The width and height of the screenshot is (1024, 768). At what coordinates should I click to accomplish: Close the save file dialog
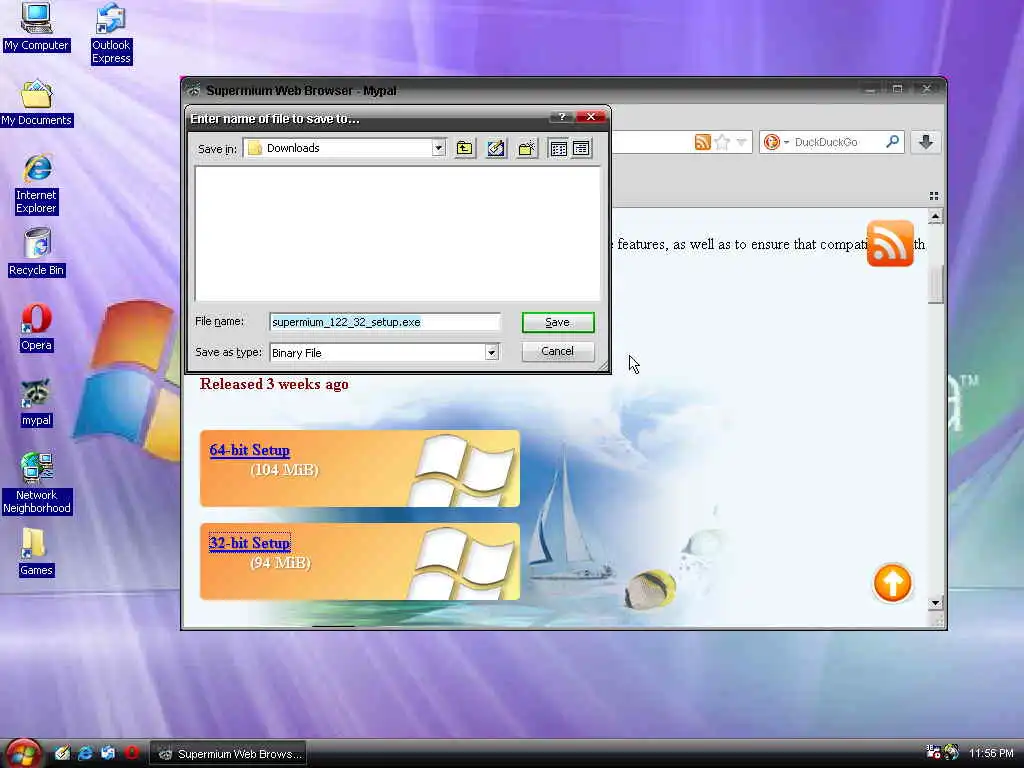pos(591,117)
